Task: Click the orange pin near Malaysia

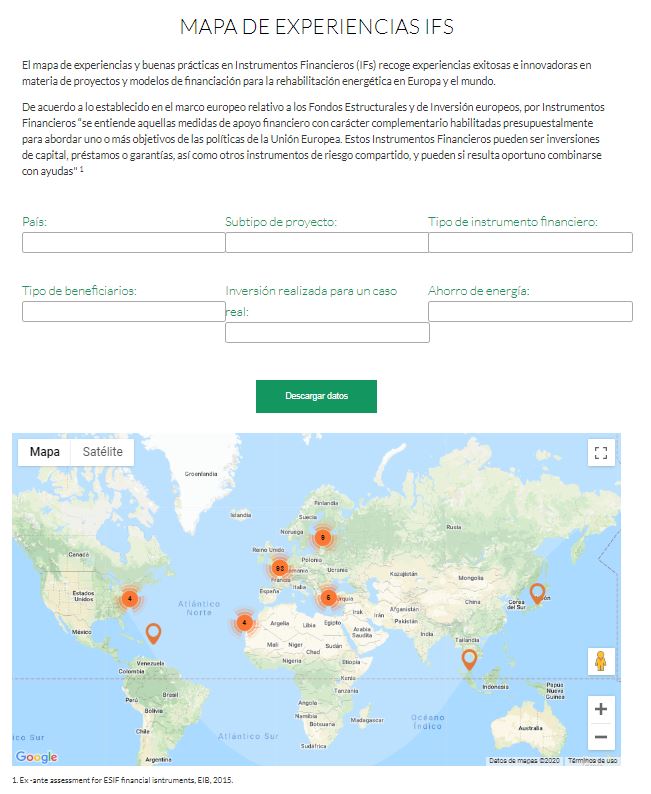Action: (469, 658)
